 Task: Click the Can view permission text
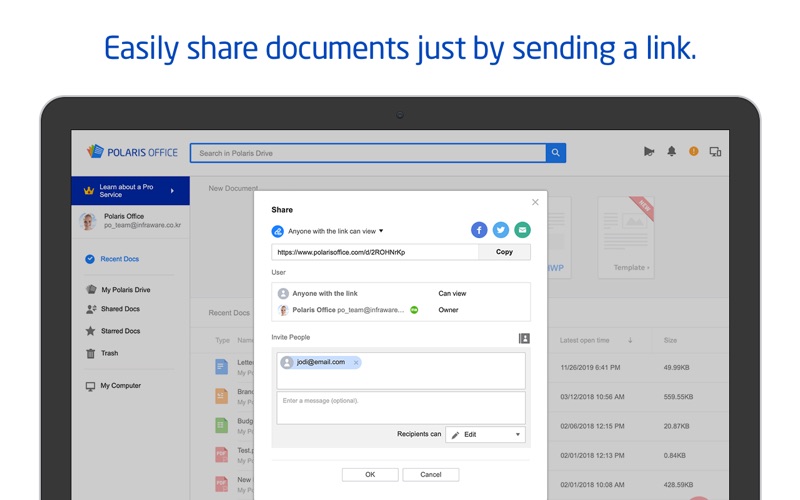(x=452, y=293)
